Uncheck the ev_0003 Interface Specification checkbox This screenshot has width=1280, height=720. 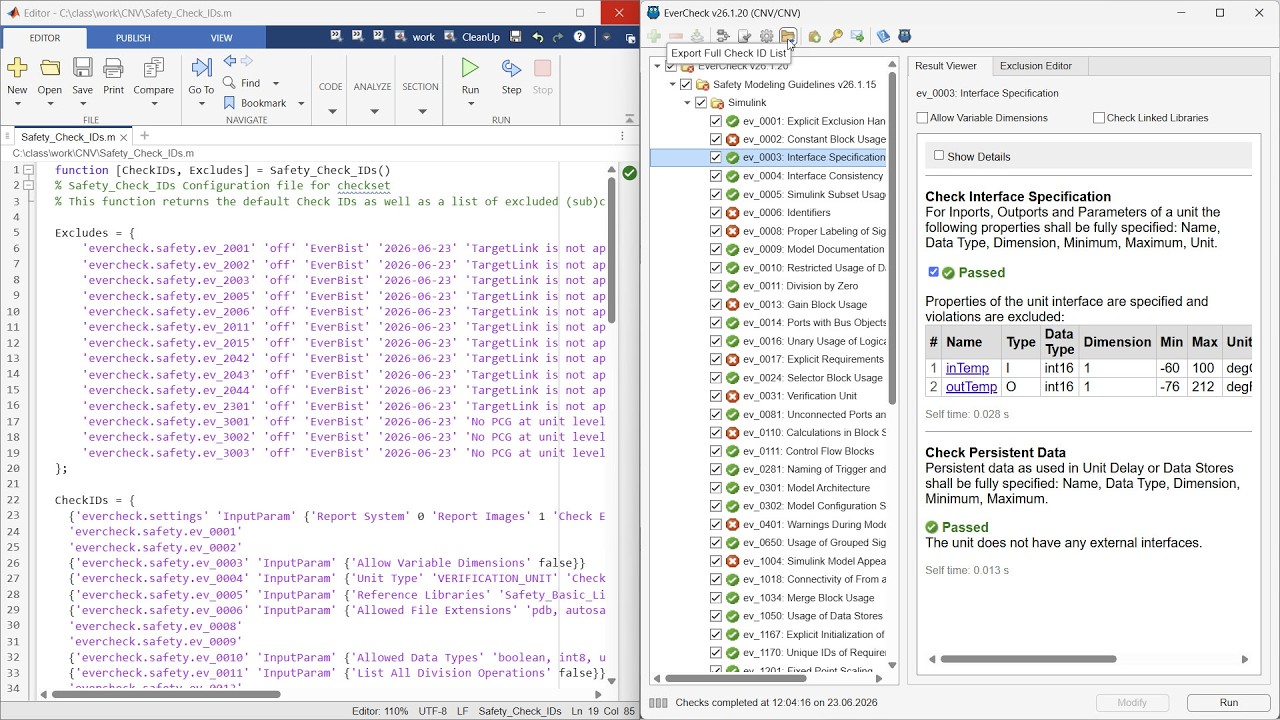tap(716, 157)
